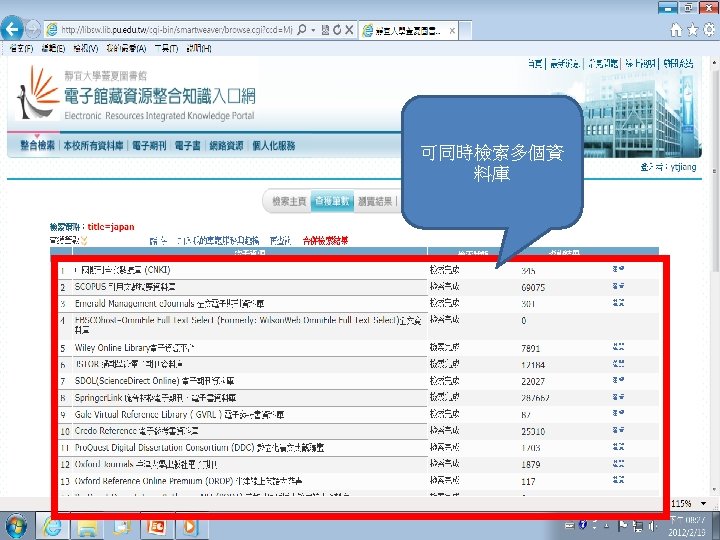Click the Gale Virtual Reference Library row name
The image size is (720, 540).
coord(180,414)
